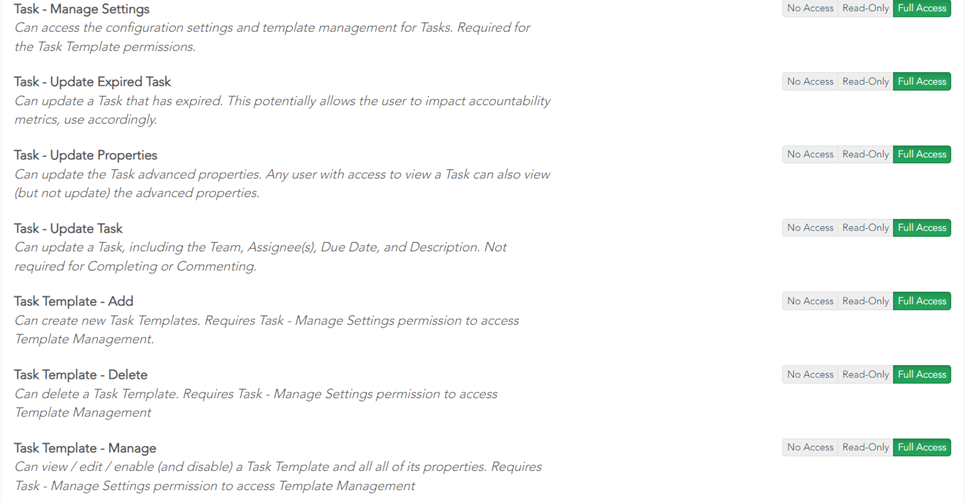The width and height of the screenshot is (975, 502).
Task: Choose Read-Only for Task Template - Manage
Action: [865, 447]
